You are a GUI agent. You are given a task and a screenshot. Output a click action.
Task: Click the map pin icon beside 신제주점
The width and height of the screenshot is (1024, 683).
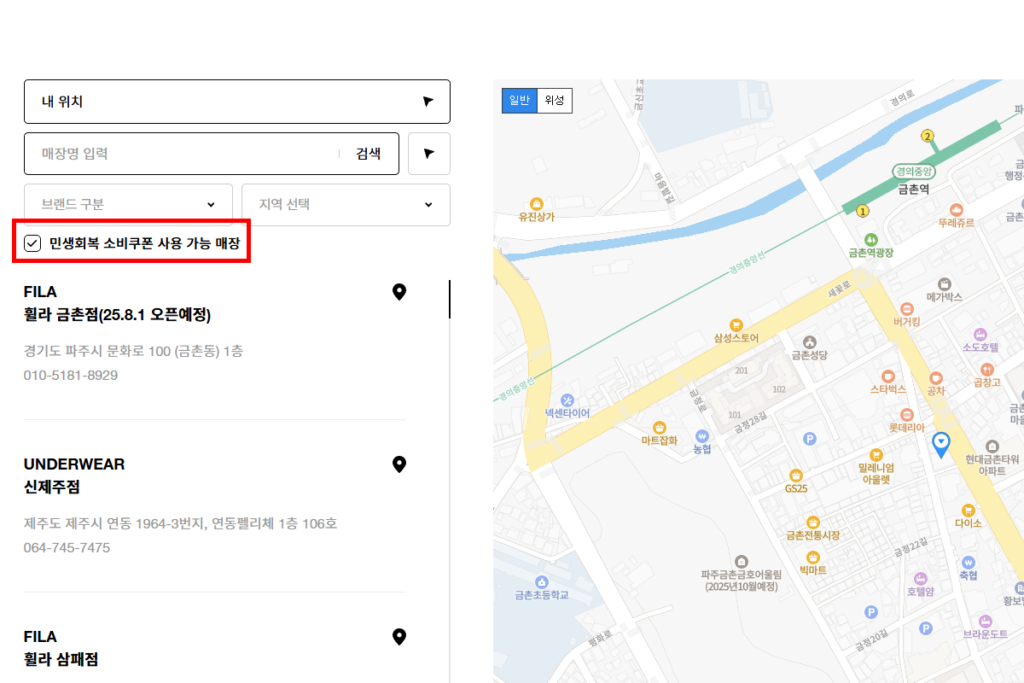399,465
